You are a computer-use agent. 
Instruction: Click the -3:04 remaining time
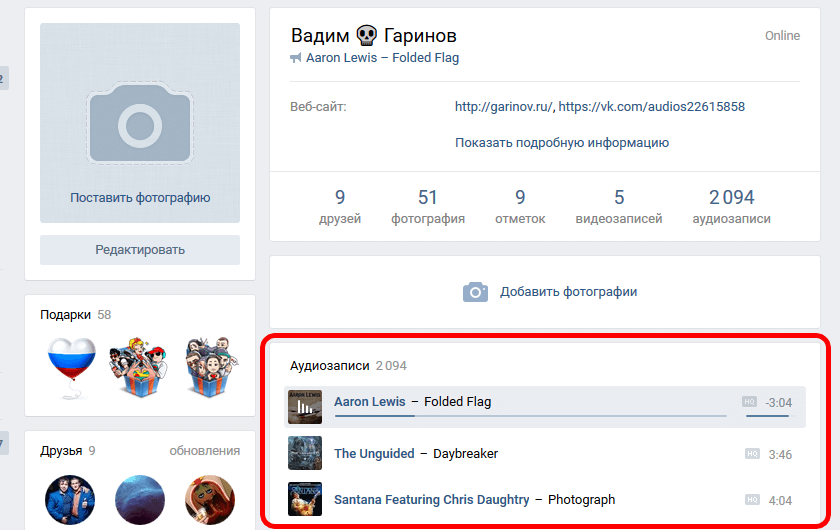click(778, 402)
